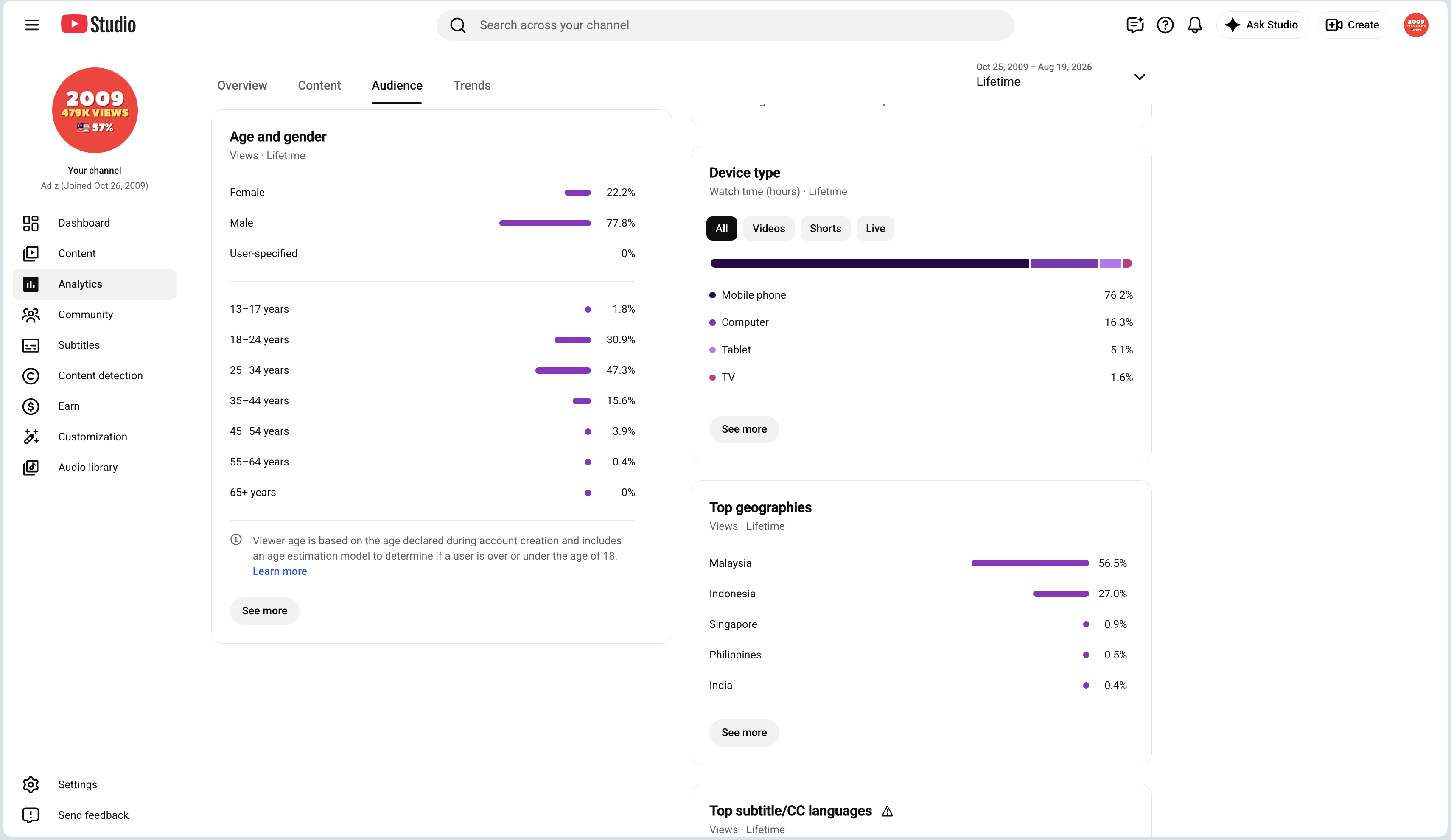Open the Learn more link
This screenshot has width=1451, height=840.
point(280,571)
